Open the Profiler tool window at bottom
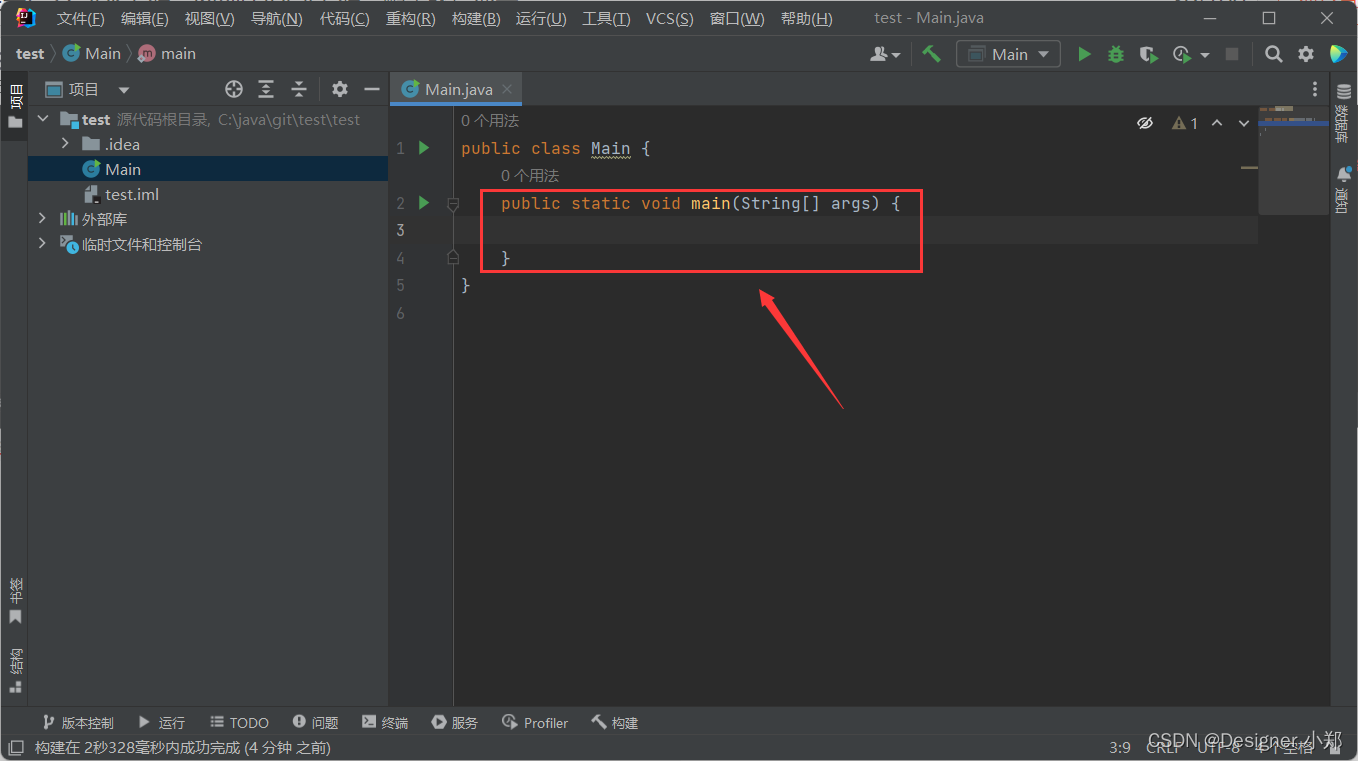 [535, 722]
